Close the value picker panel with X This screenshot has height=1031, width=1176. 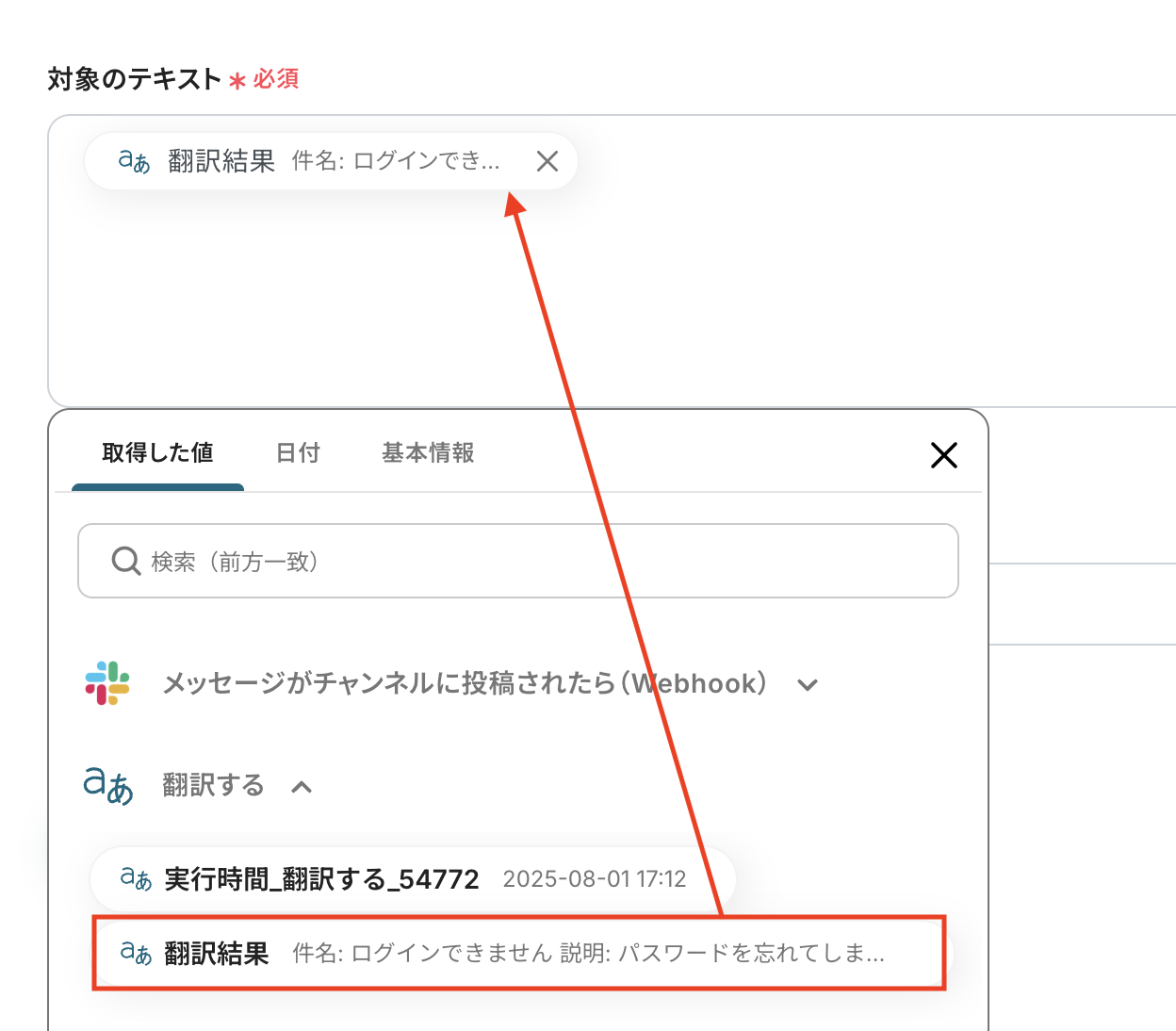pos(943,455)
